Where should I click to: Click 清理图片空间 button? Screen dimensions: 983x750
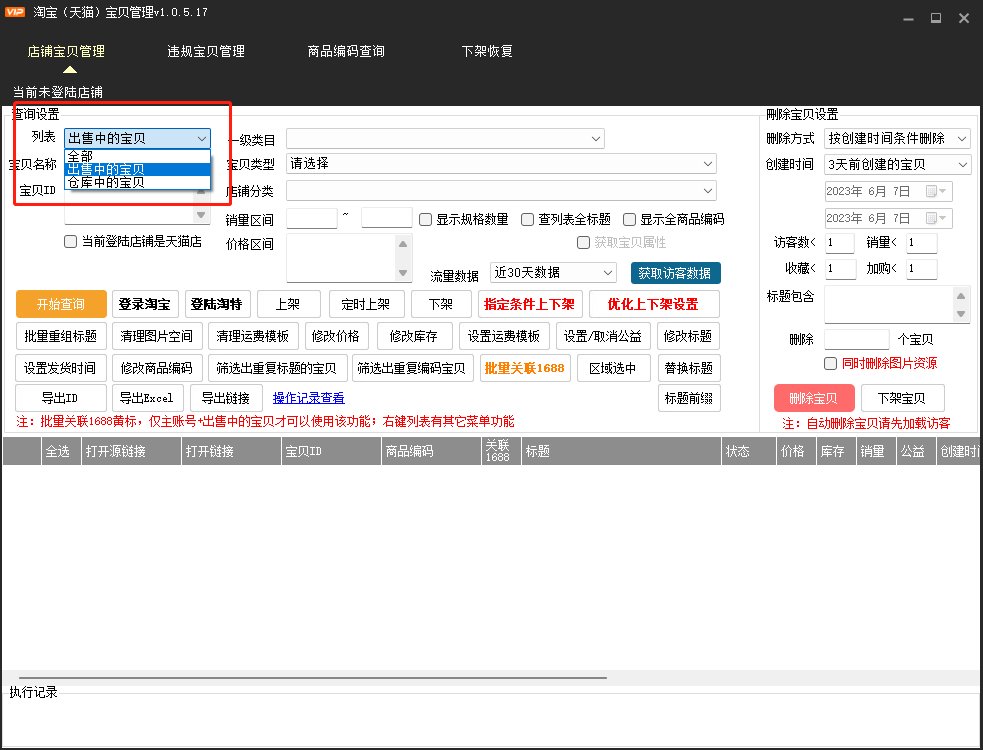(x=157, y=336)
